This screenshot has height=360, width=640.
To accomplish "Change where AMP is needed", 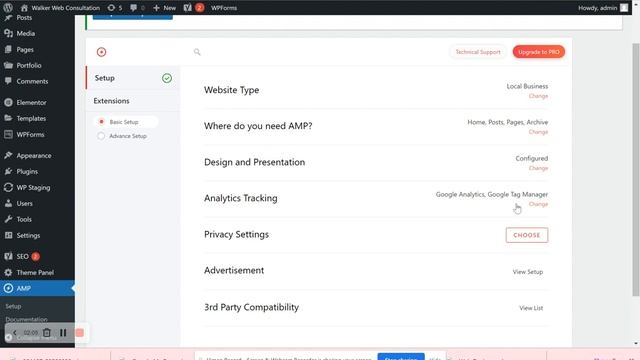I will tap(538, 132).
